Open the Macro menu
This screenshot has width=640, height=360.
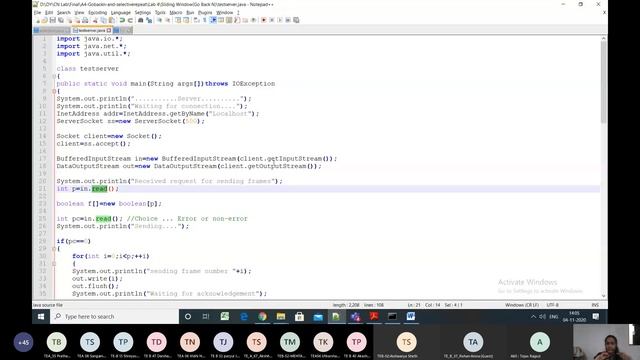(176, 13)
